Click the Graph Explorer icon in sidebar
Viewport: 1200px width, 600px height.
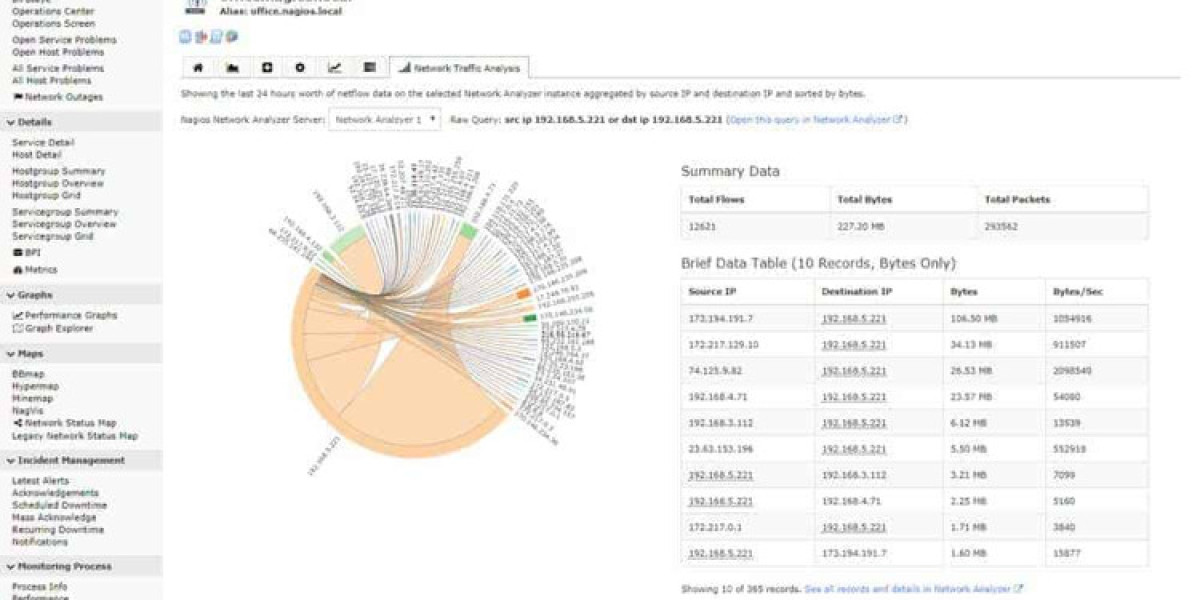pyautogui.click(x=17, y=328)
